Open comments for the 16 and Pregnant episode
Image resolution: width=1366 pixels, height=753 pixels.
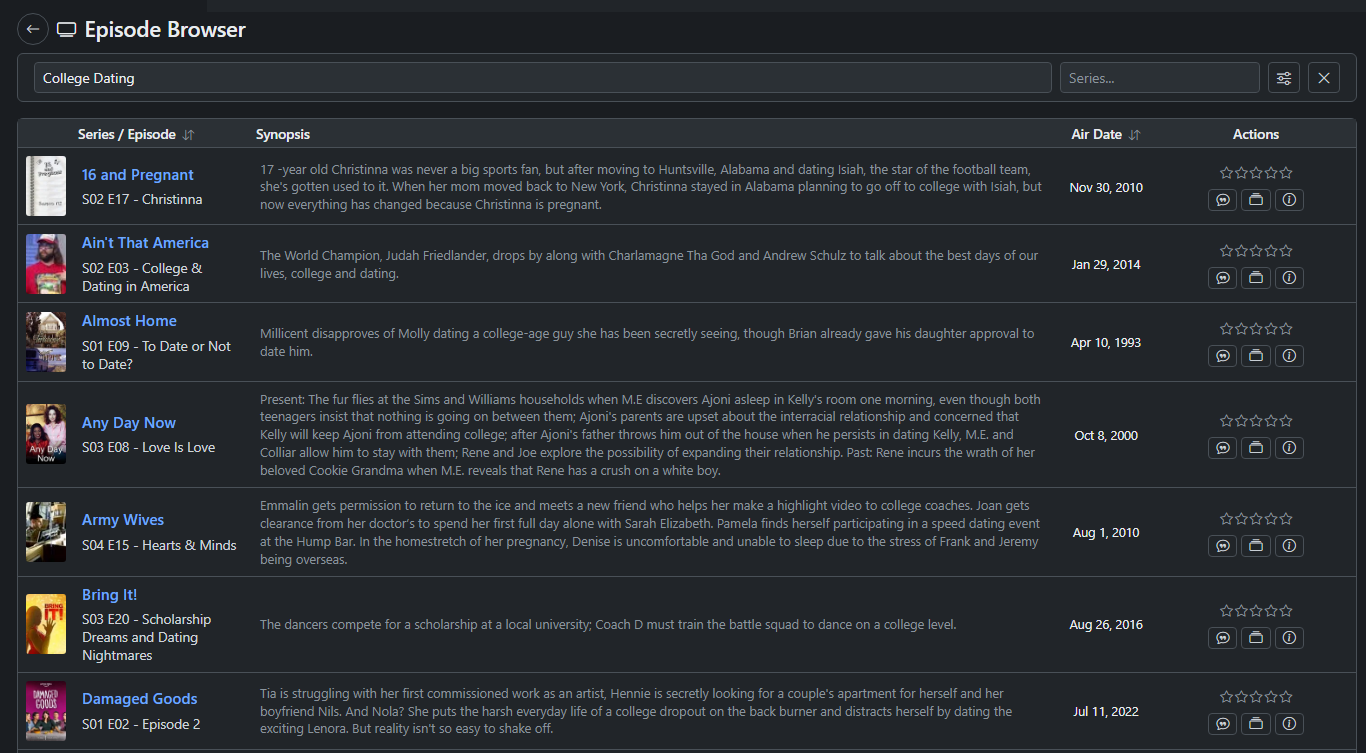tap(1222, 199)
